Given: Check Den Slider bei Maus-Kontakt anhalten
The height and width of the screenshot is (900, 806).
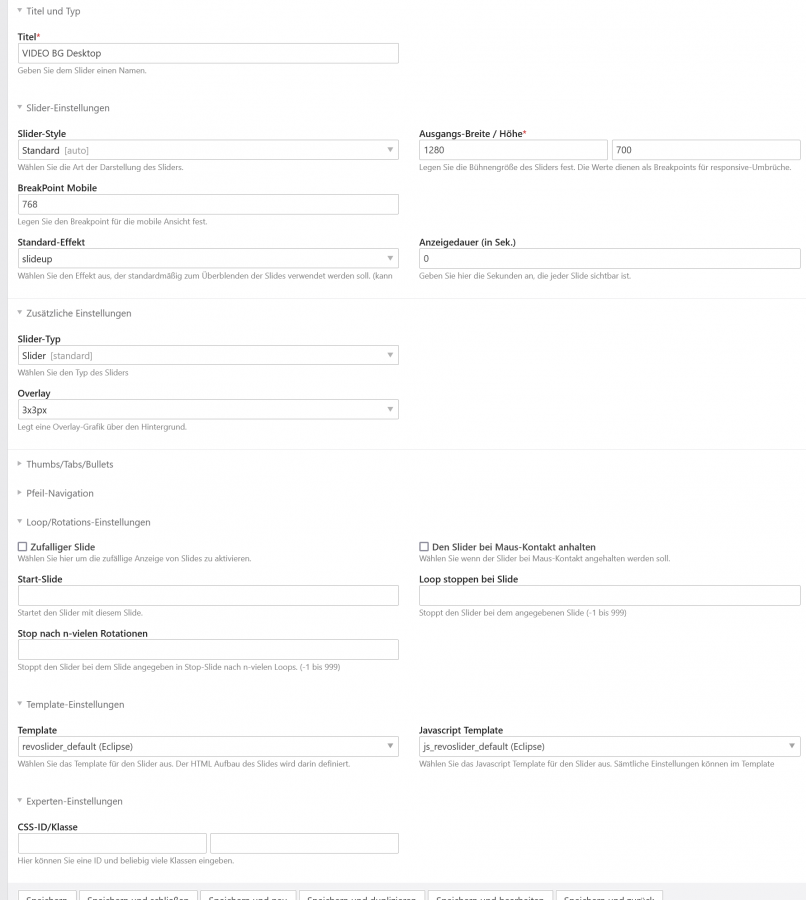Looking at the screenshot, I should click(424, 547).
